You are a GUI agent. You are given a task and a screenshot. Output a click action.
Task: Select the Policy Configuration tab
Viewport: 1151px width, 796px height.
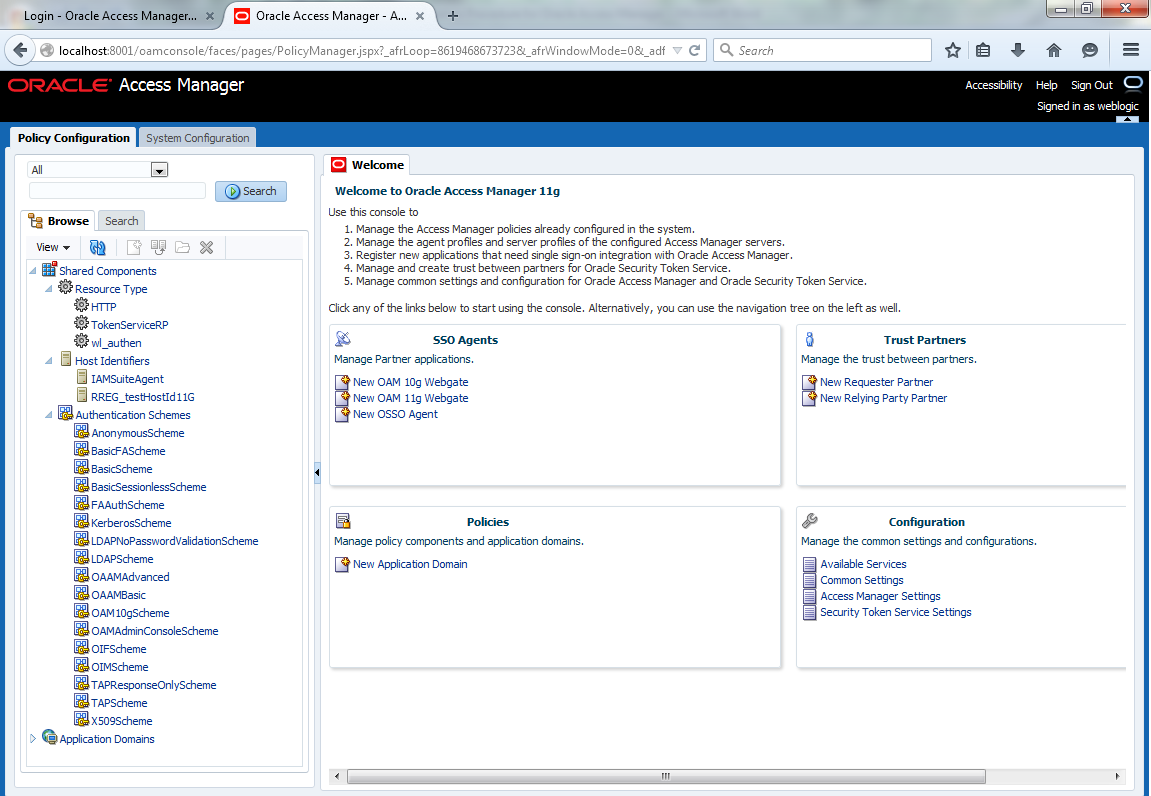pos(73,137)
